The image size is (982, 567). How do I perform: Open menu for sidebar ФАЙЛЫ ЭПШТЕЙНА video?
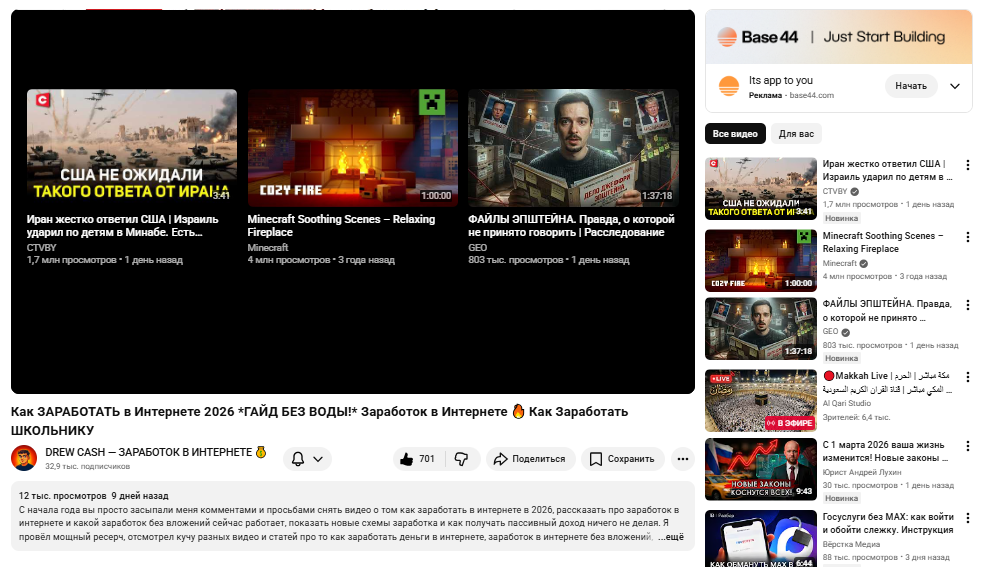(x=968, y=305)
